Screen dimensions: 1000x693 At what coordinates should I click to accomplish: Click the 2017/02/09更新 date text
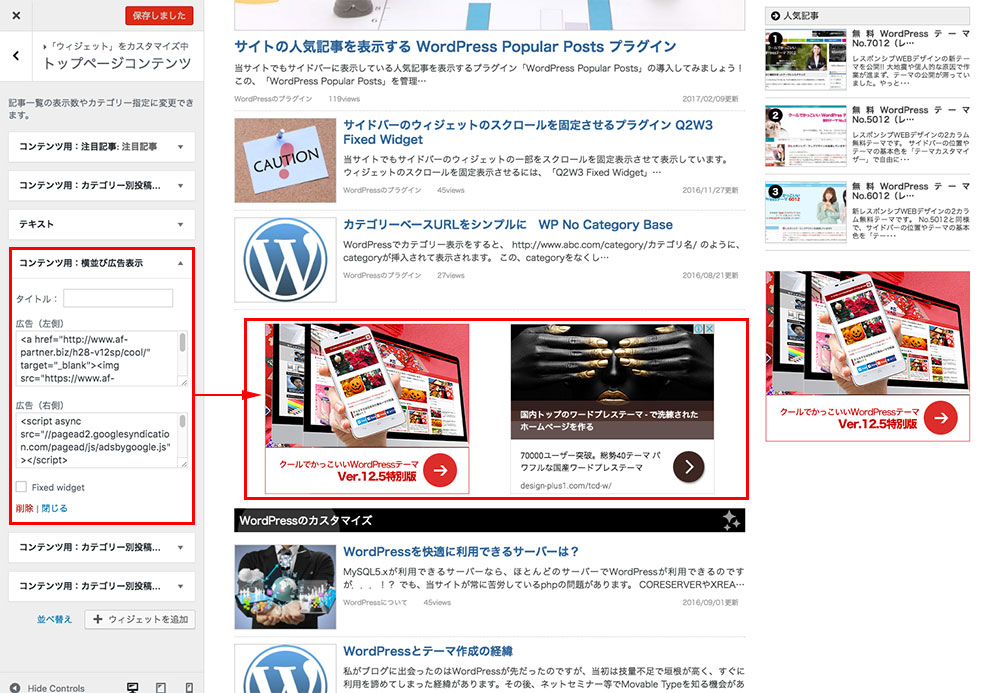(x=710, y=99)
